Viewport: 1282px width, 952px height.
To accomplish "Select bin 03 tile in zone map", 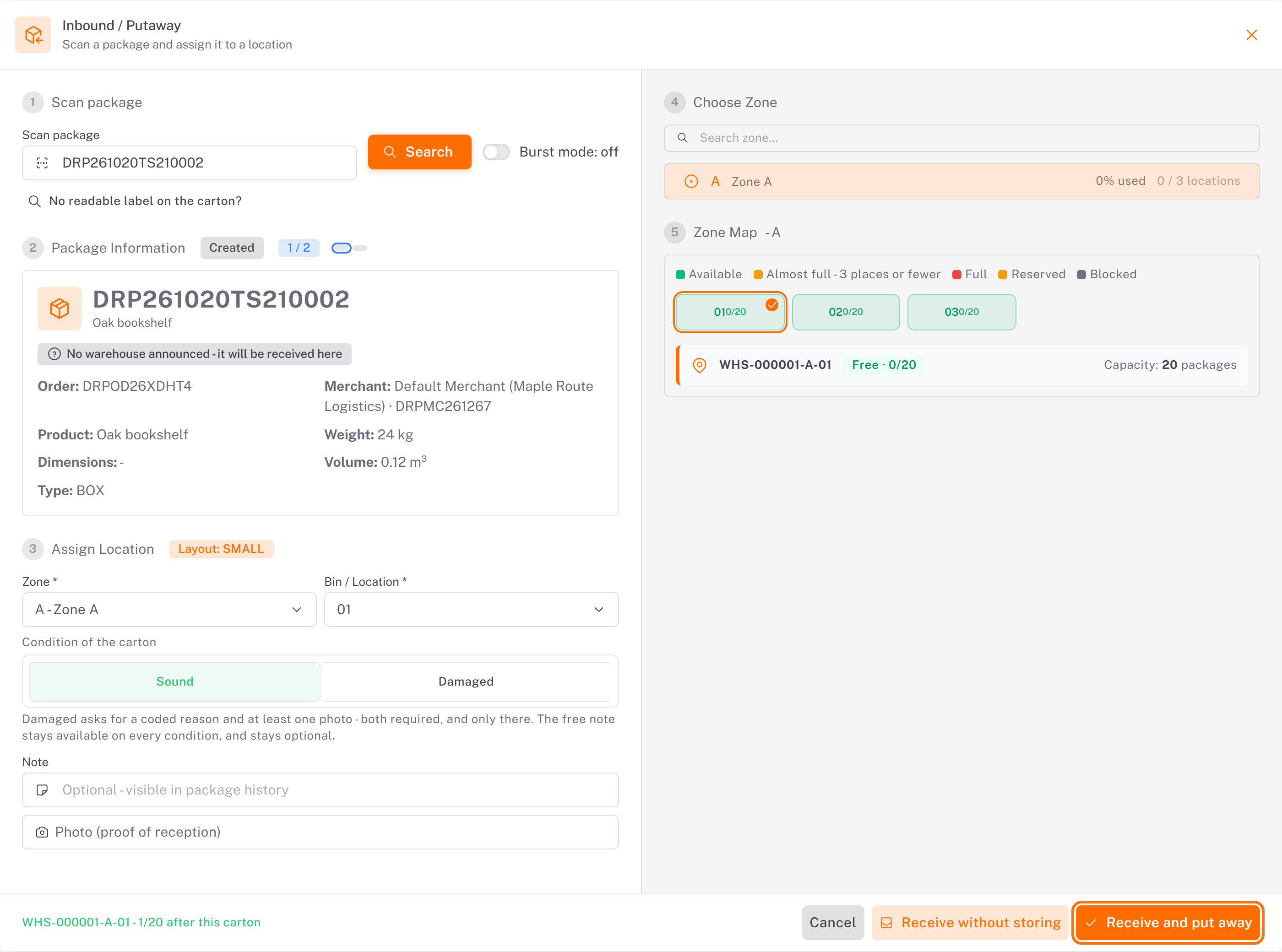I will click(x=961, y=312).
